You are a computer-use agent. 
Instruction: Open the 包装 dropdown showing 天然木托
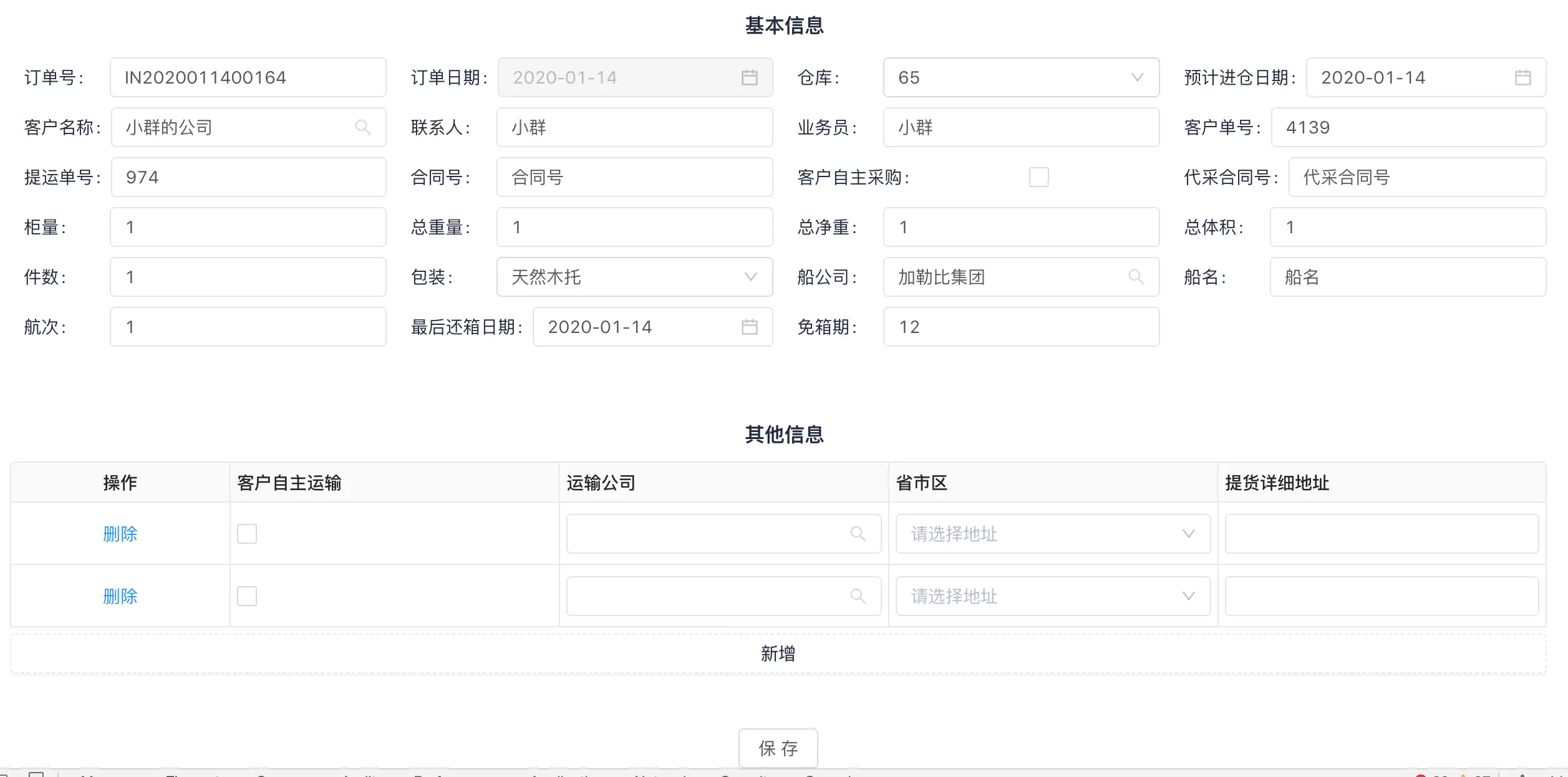coord(634,277)
